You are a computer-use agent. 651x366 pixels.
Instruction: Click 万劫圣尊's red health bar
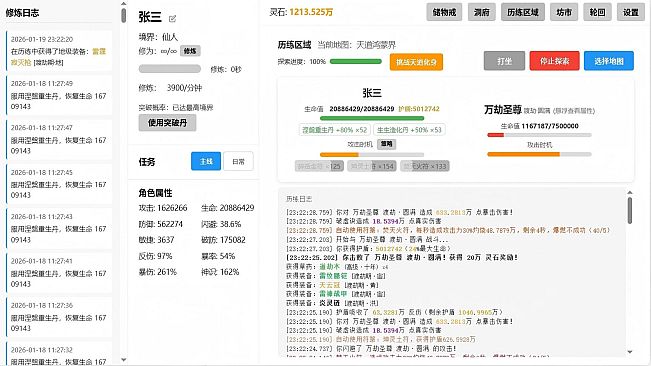coord(539,135)
